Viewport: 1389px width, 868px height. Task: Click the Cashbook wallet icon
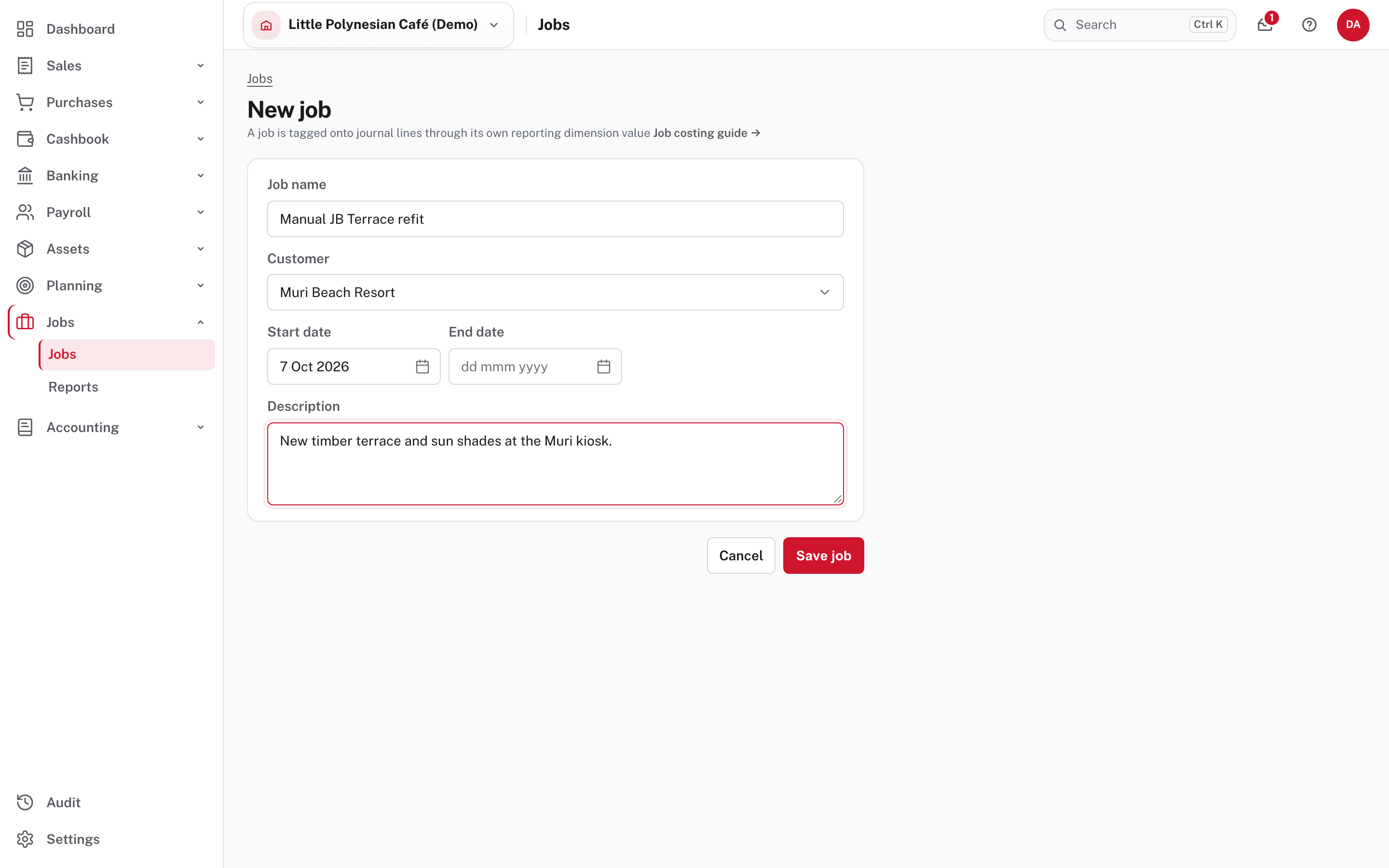point(25,139)
